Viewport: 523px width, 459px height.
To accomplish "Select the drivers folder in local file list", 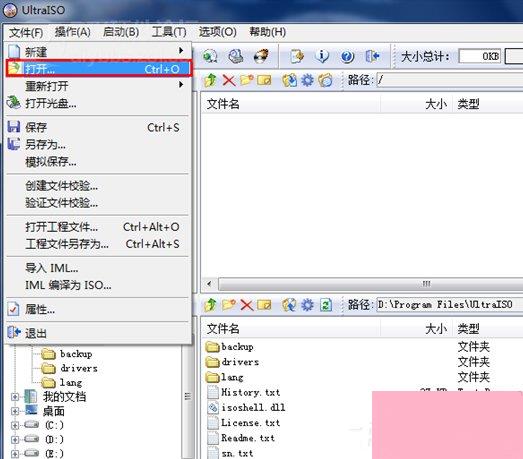I will 232,362.
